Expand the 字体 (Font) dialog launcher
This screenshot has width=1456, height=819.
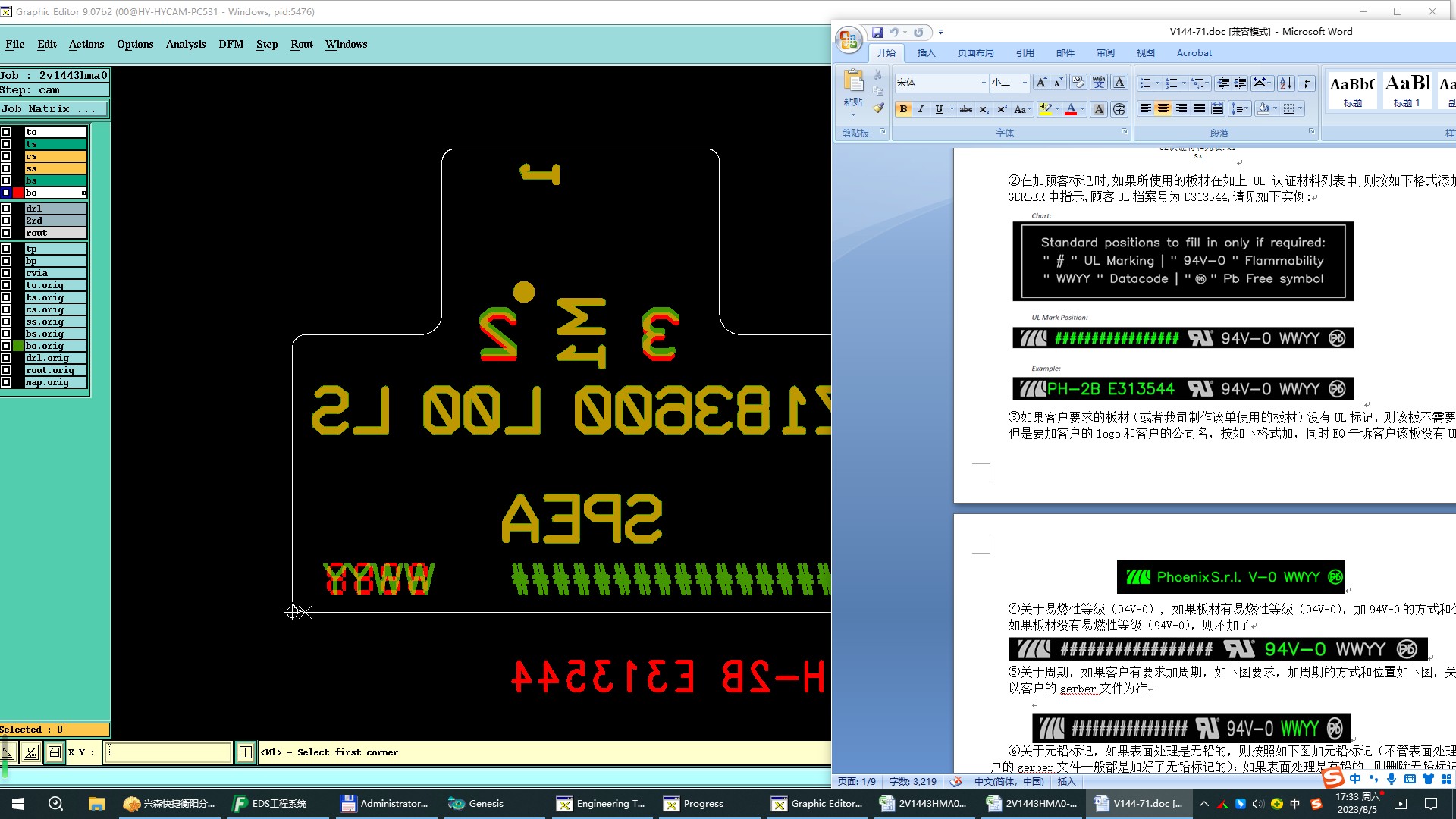tap(1124, 132)
